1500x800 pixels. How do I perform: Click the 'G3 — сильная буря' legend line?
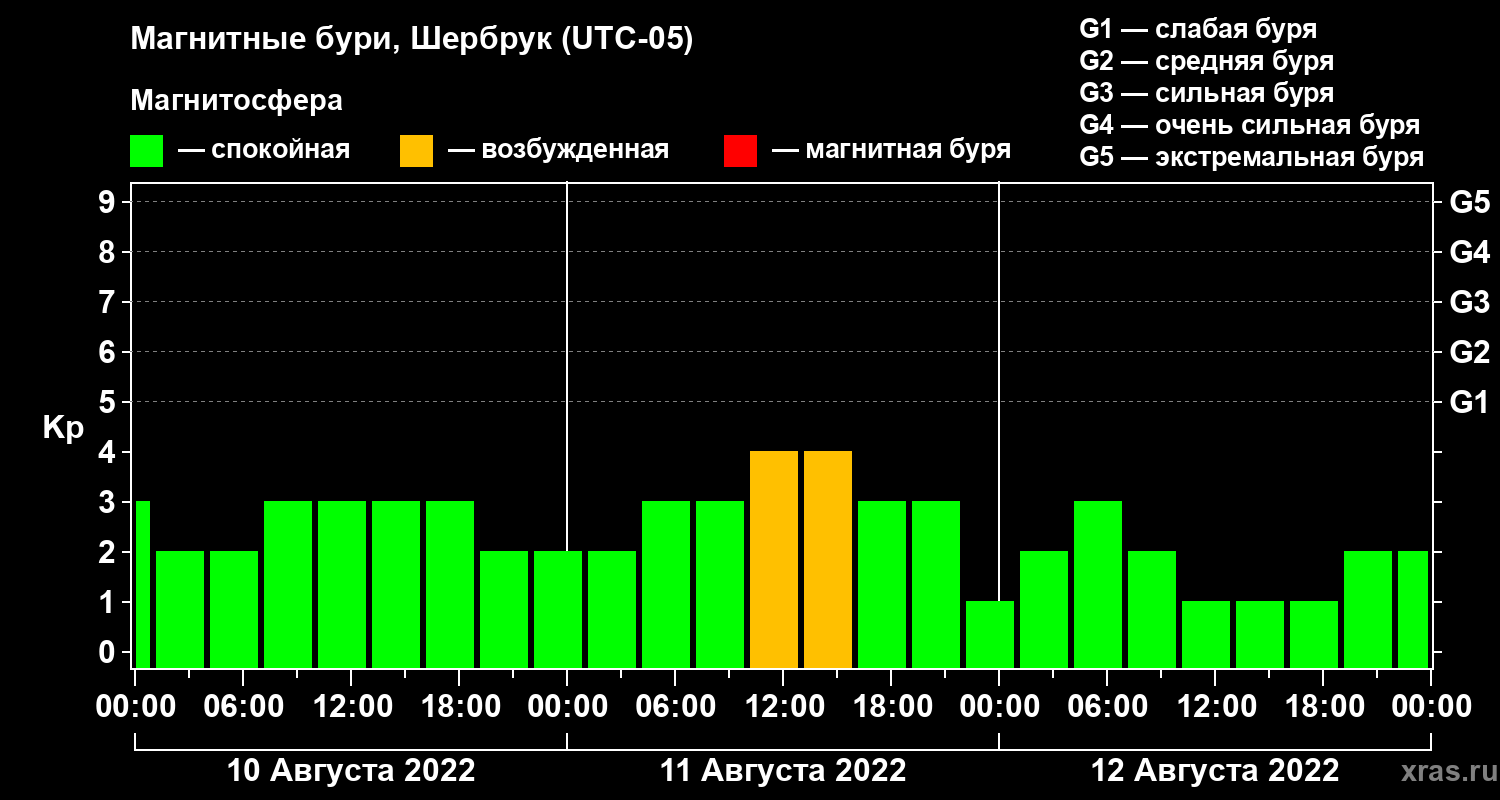(1206, 93)
